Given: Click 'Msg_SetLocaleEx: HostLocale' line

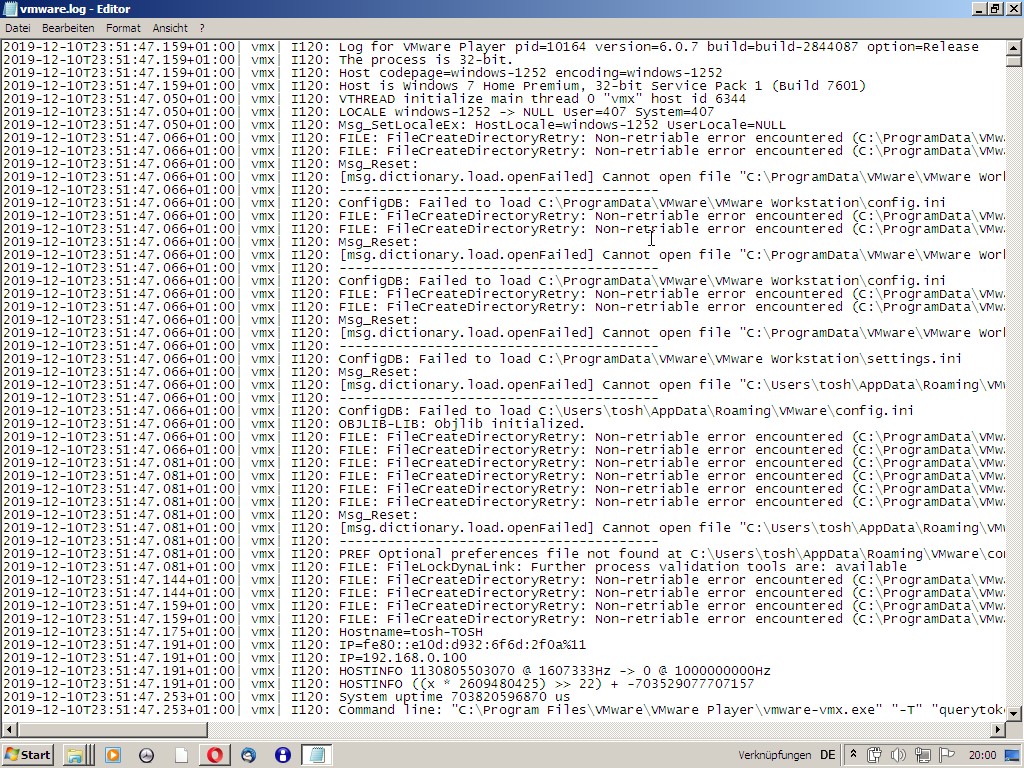Looking at the screenshot, I should [562, 125].
